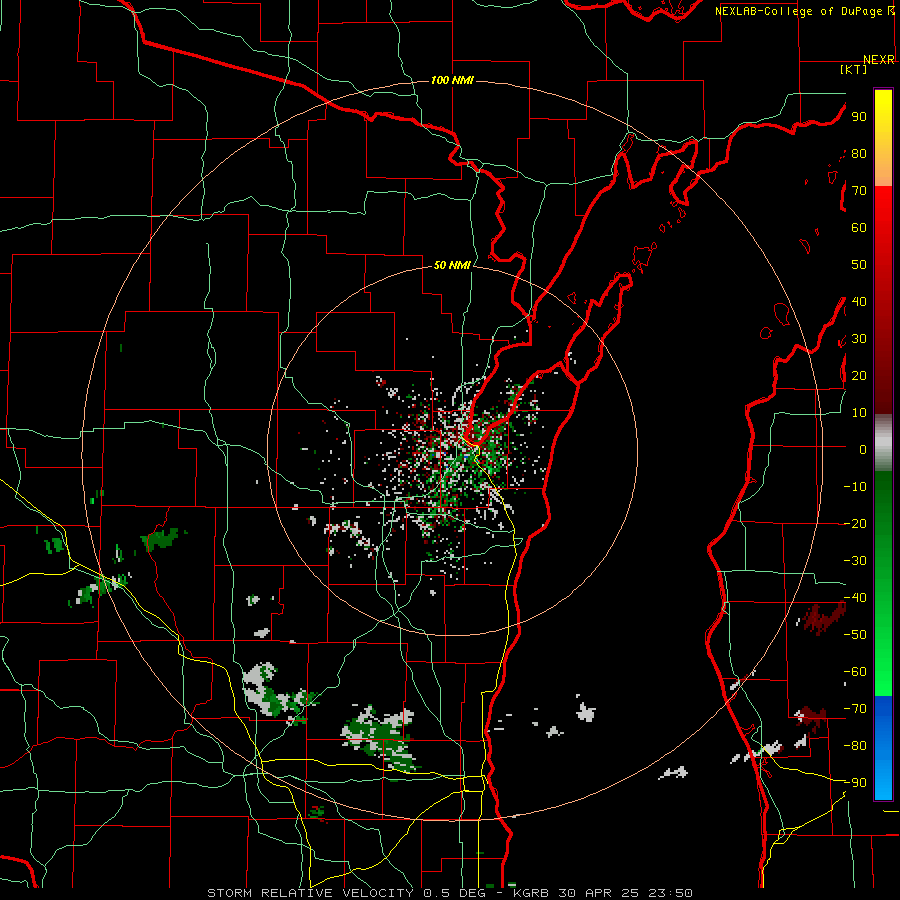Select the -90 knot scale label
Screen dimensions: 900x900
(x=855, y=783)
